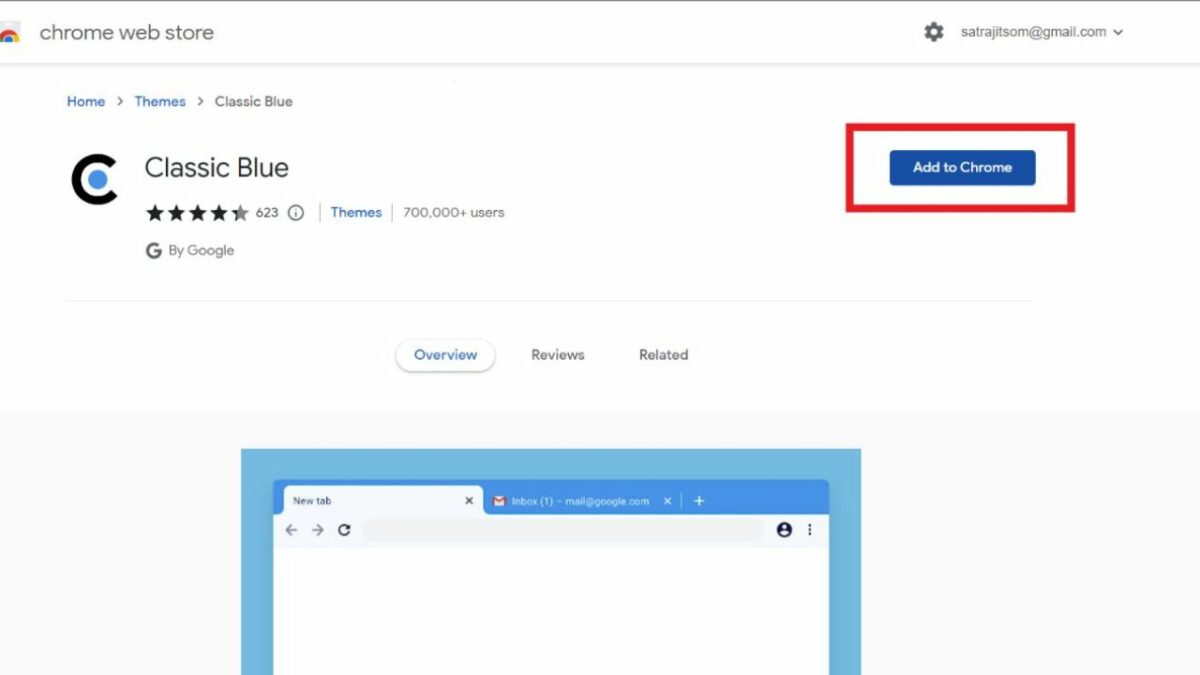Click the Add to Chrome button
The height and width of the screenshot is (675, 1200).
coord(961,167)
